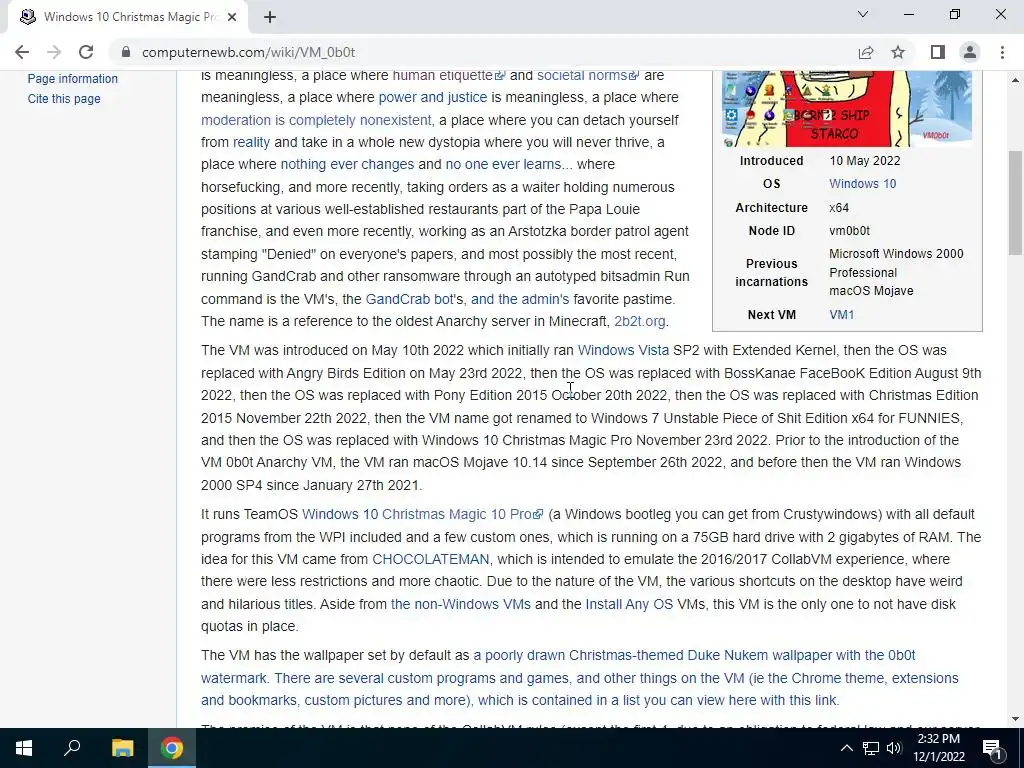Open Page information sidebar link
Viewport: 1024px width, 768px height.
(72, 78)
